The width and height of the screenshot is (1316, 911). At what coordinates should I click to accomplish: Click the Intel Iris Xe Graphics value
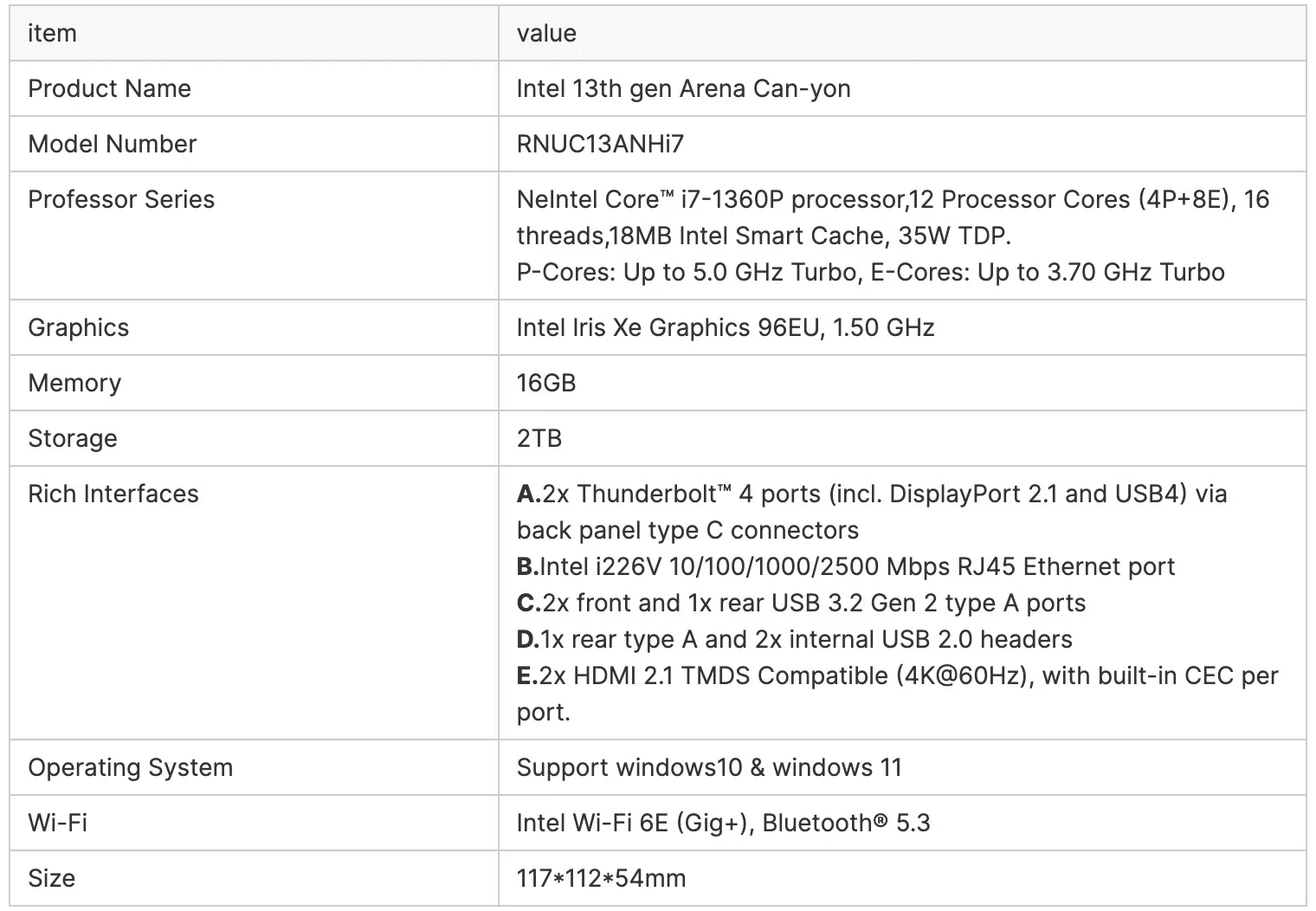pos(726,328)
